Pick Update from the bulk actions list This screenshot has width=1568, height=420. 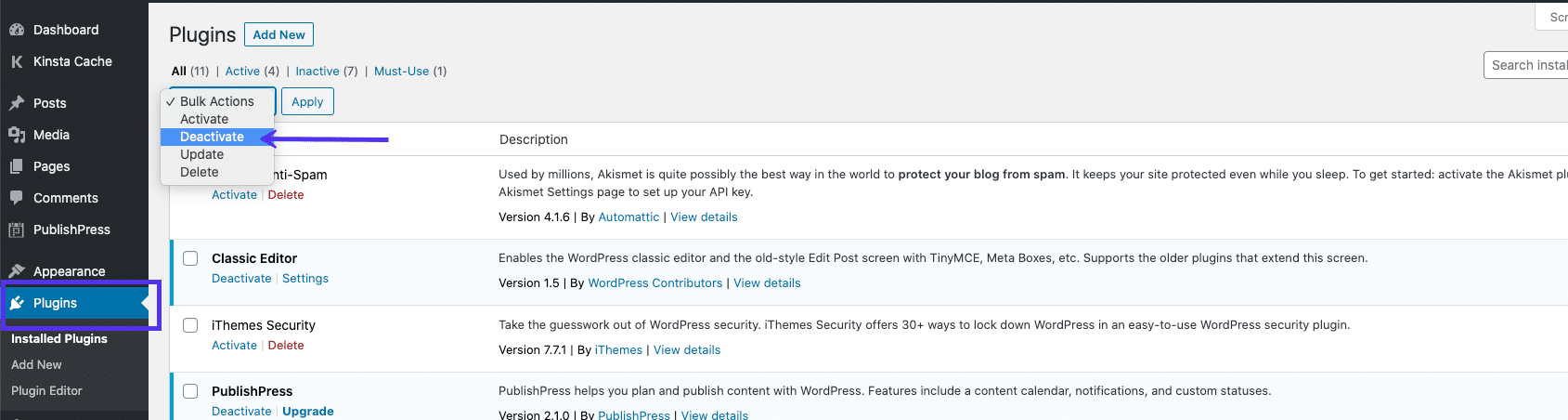(201, 154)
